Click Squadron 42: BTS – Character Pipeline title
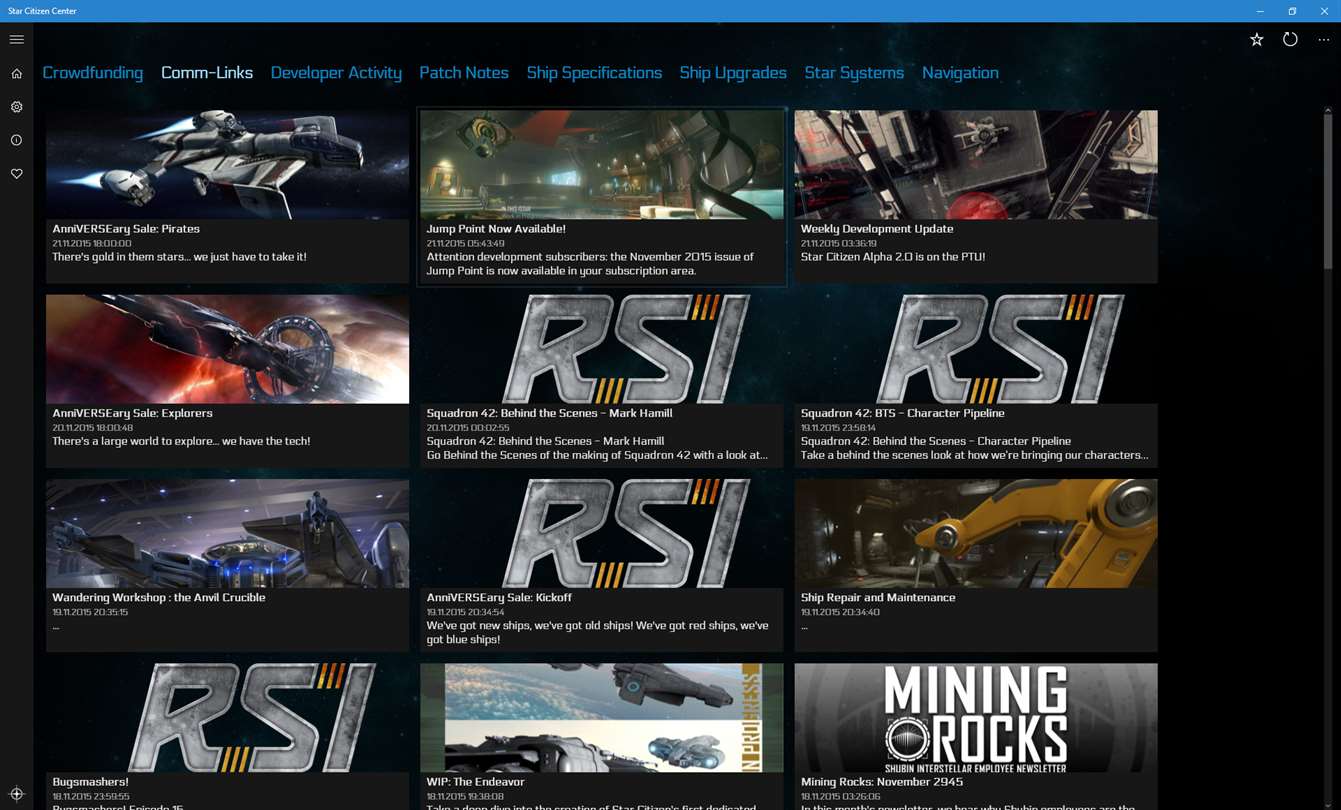 click(903, 413)
